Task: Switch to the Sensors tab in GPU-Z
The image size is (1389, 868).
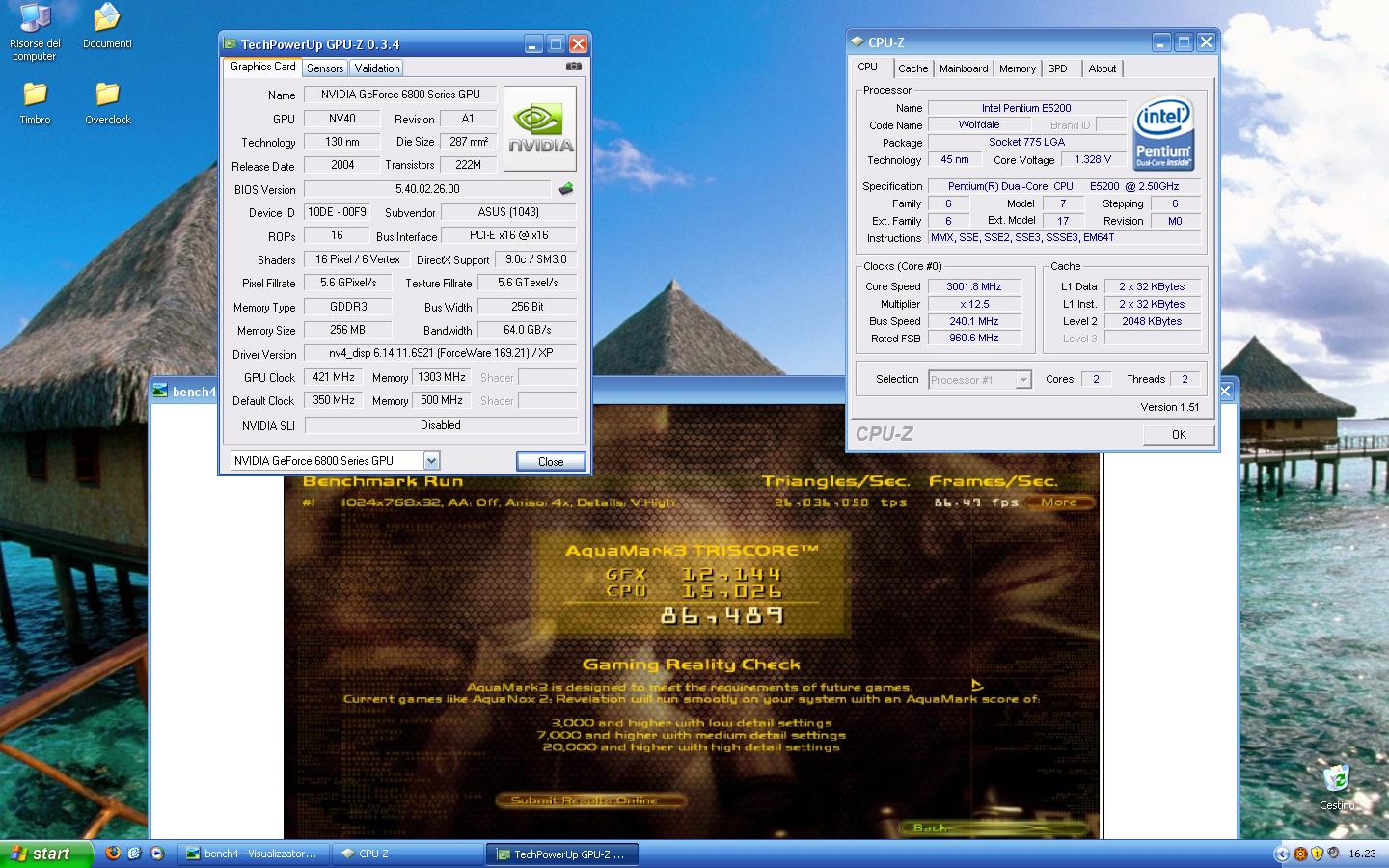Action: tap(325, 68)
